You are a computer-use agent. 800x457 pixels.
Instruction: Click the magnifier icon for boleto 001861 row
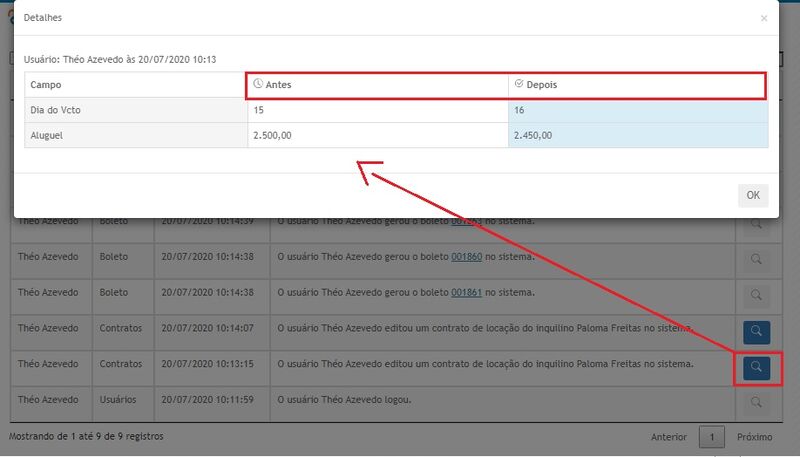756,294
